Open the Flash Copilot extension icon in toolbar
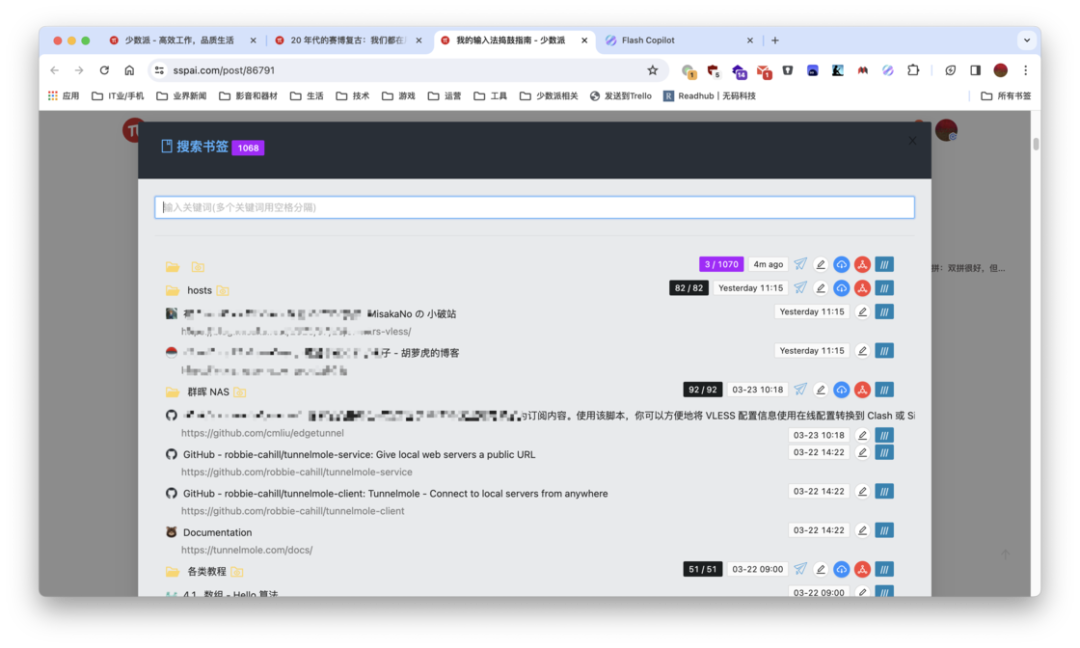The image size is (1080, 648). [888, 70]
